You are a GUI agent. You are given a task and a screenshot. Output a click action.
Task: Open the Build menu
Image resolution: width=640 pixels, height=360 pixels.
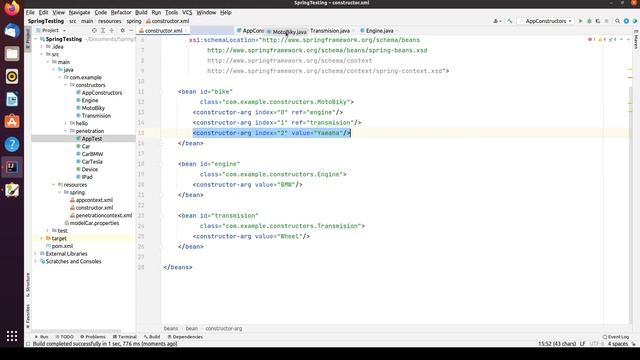point(141,12)
